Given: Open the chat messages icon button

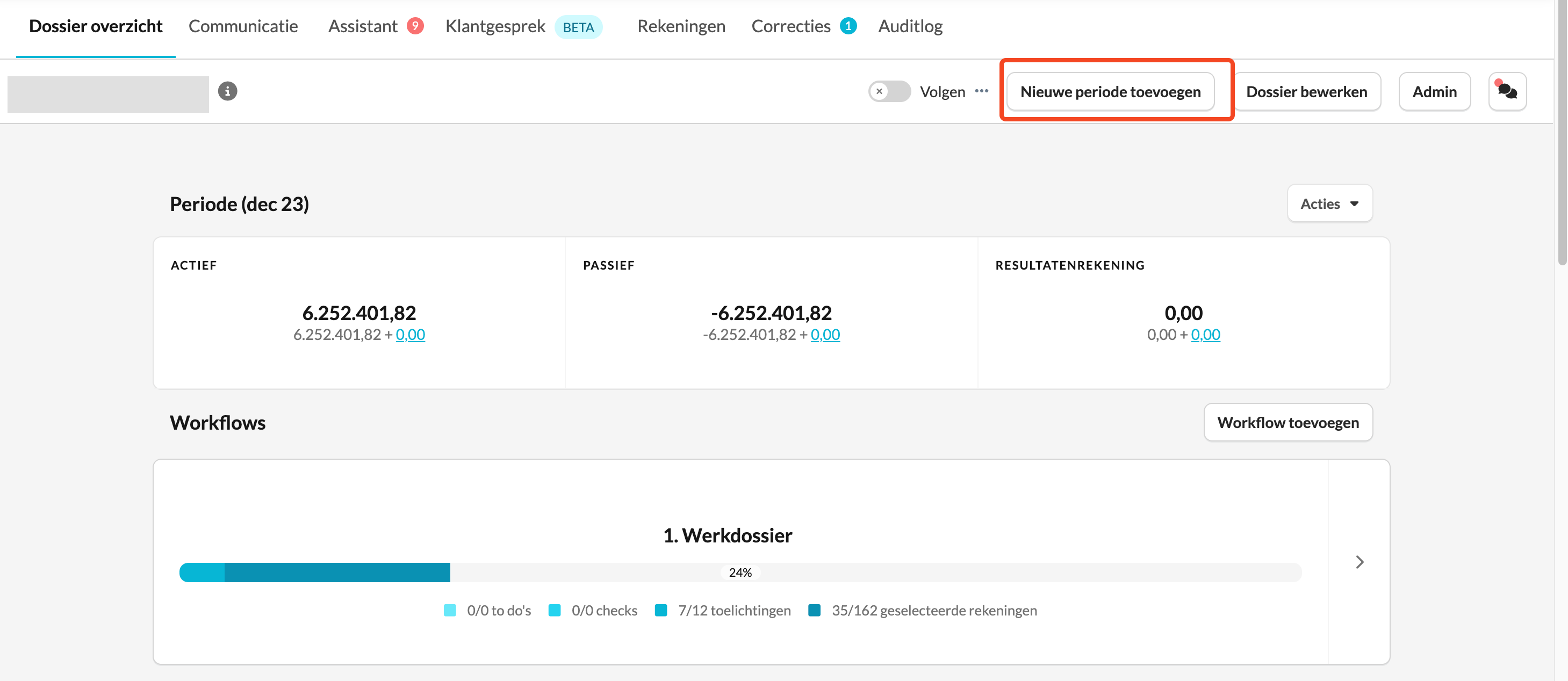Looking at the screenshot, I should pos(1507,91).
